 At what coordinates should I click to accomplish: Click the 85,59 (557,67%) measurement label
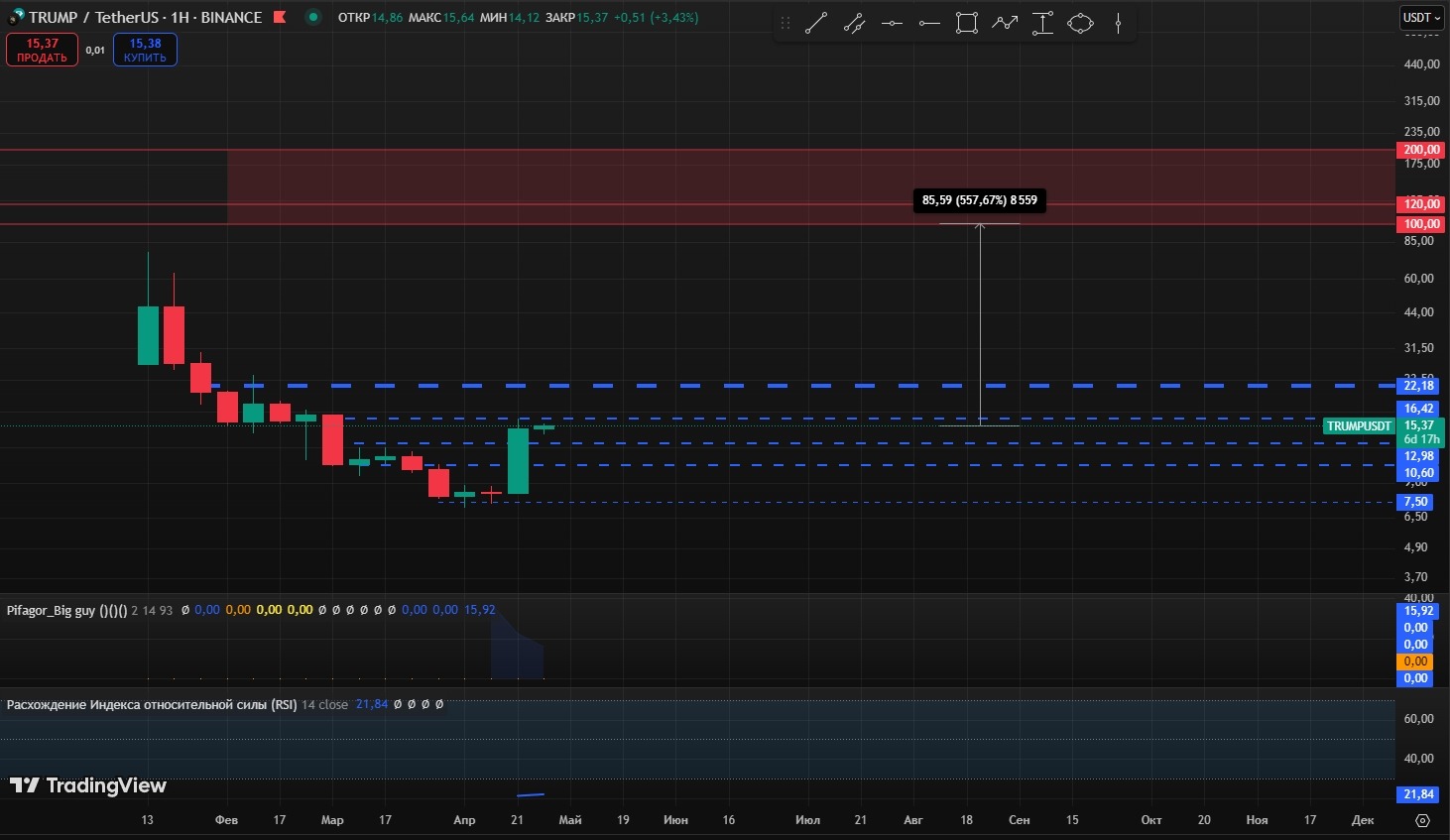coord(980,200)
